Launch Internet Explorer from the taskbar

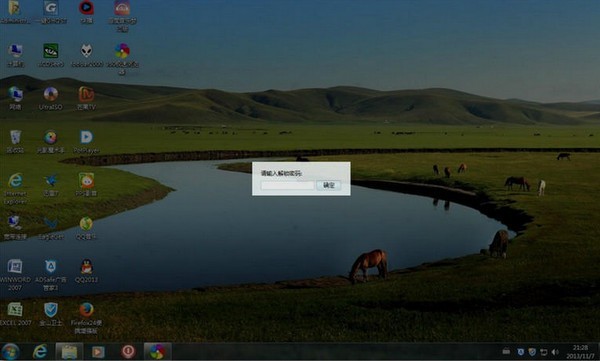pos(40,352)
